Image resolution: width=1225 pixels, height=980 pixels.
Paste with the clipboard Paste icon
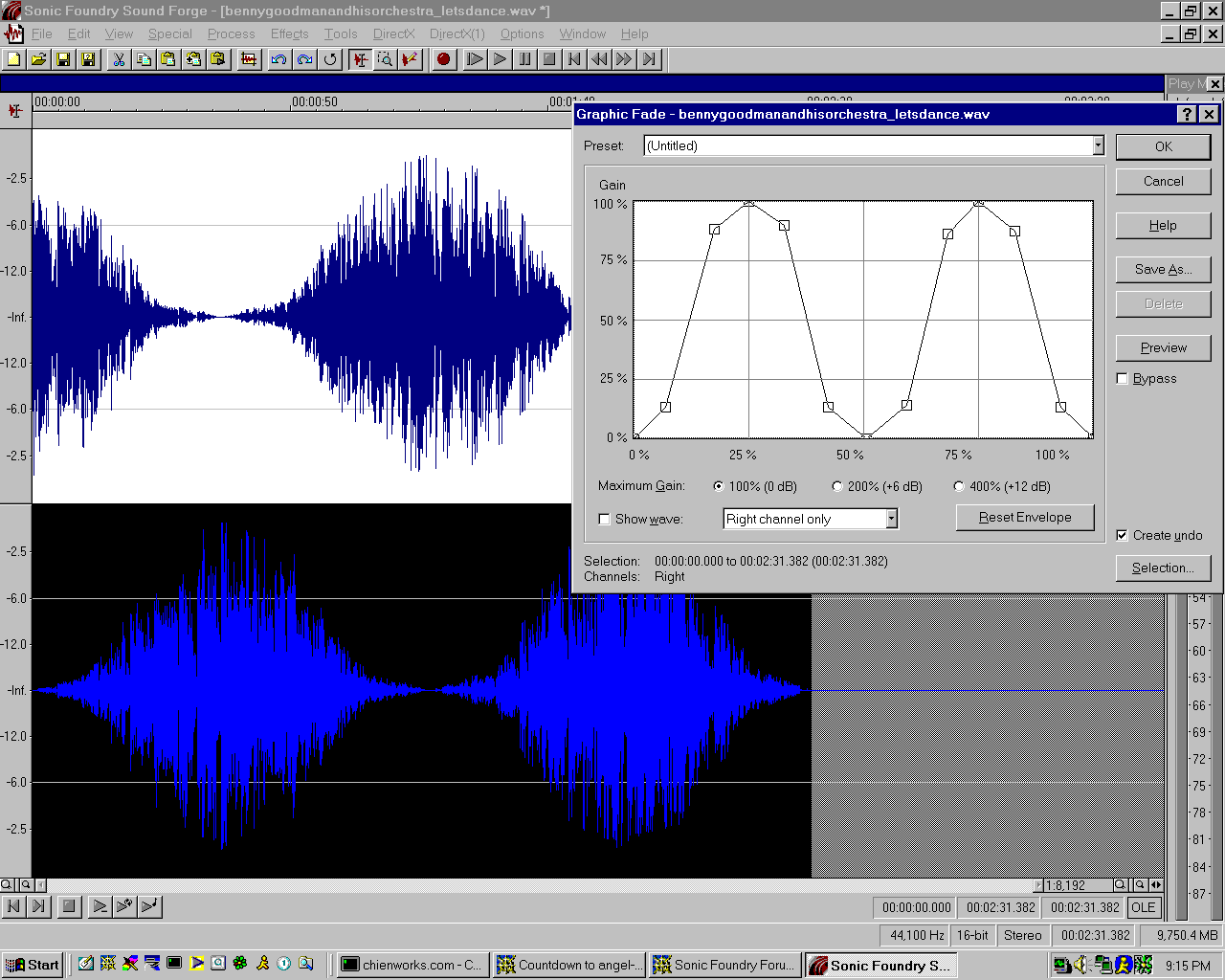(168, 59)
